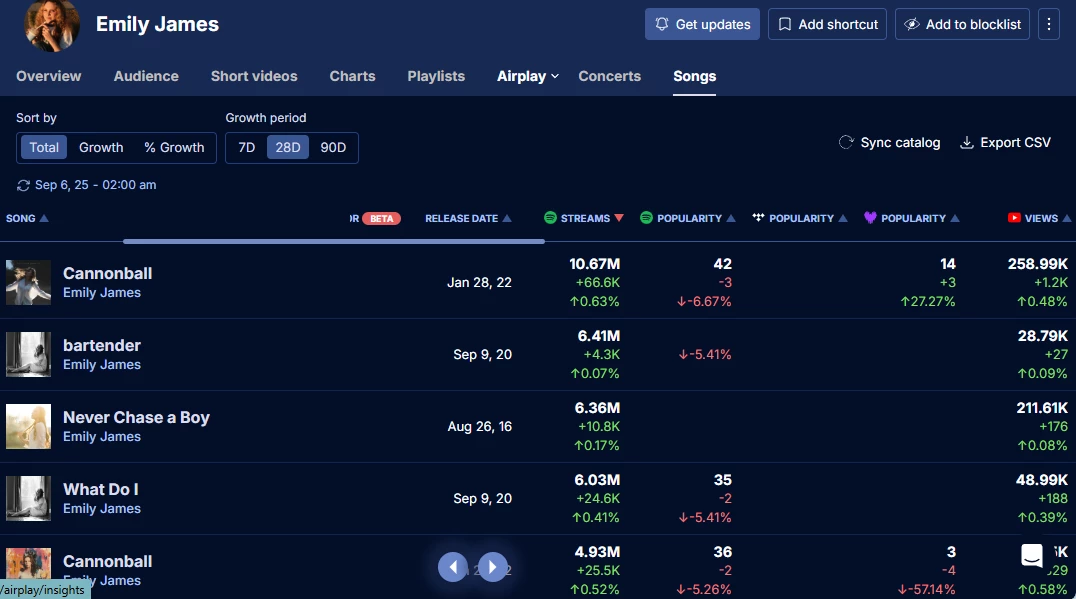The width and height of the screenshot is (1076, 599).
Task: Open Cannonball song title with 10.67M streams
Action: 108,273
